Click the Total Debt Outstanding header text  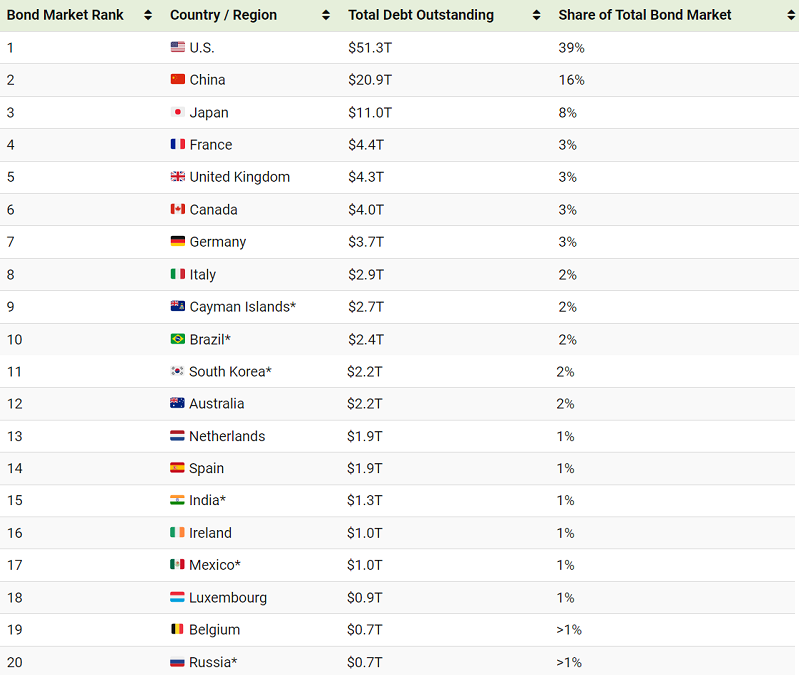click(421, 15)
